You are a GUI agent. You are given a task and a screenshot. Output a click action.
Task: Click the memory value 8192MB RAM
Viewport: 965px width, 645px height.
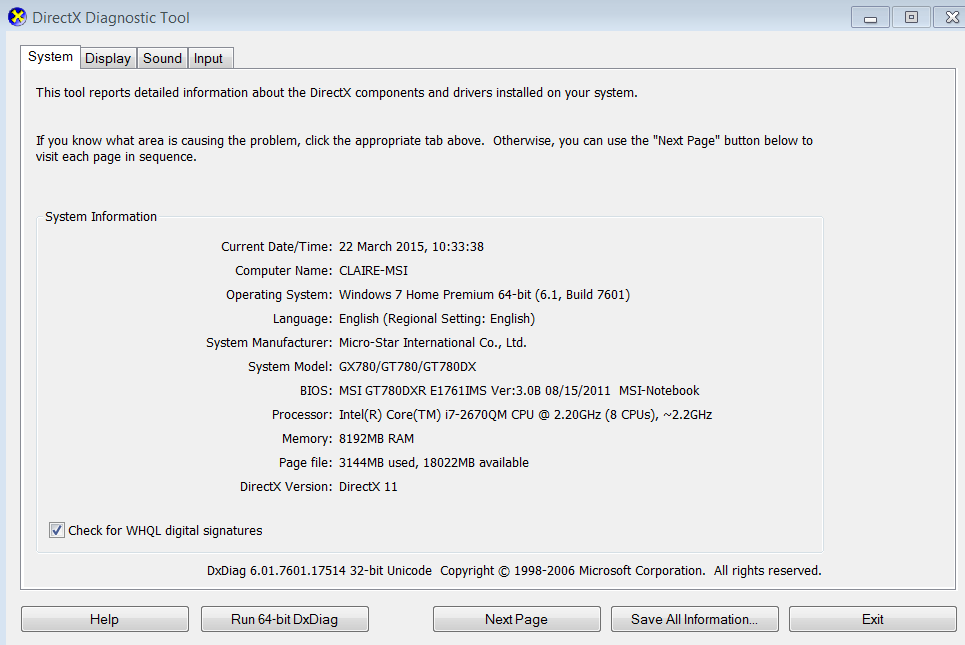tap(376, 439)
